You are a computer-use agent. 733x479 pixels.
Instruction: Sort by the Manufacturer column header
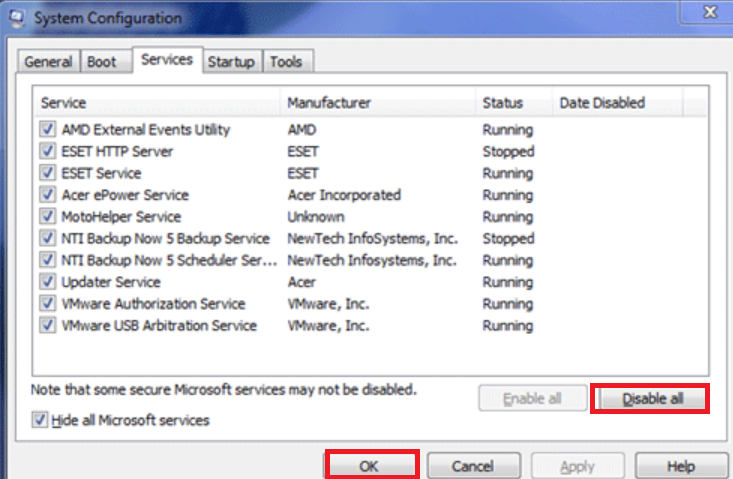pyautogui.click(x=378, y=102)
